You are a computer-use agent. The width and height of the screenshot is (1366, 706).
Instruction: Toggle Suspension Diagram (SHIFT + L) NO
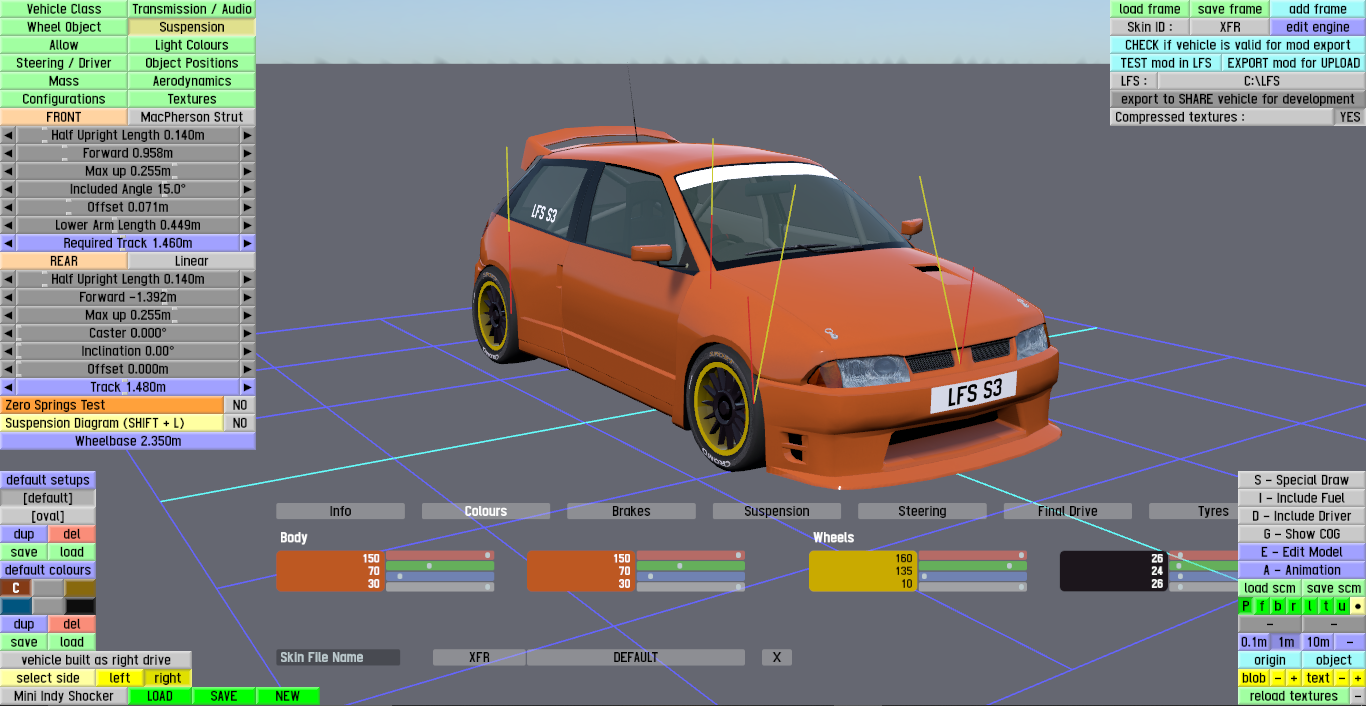click(240, 423)
